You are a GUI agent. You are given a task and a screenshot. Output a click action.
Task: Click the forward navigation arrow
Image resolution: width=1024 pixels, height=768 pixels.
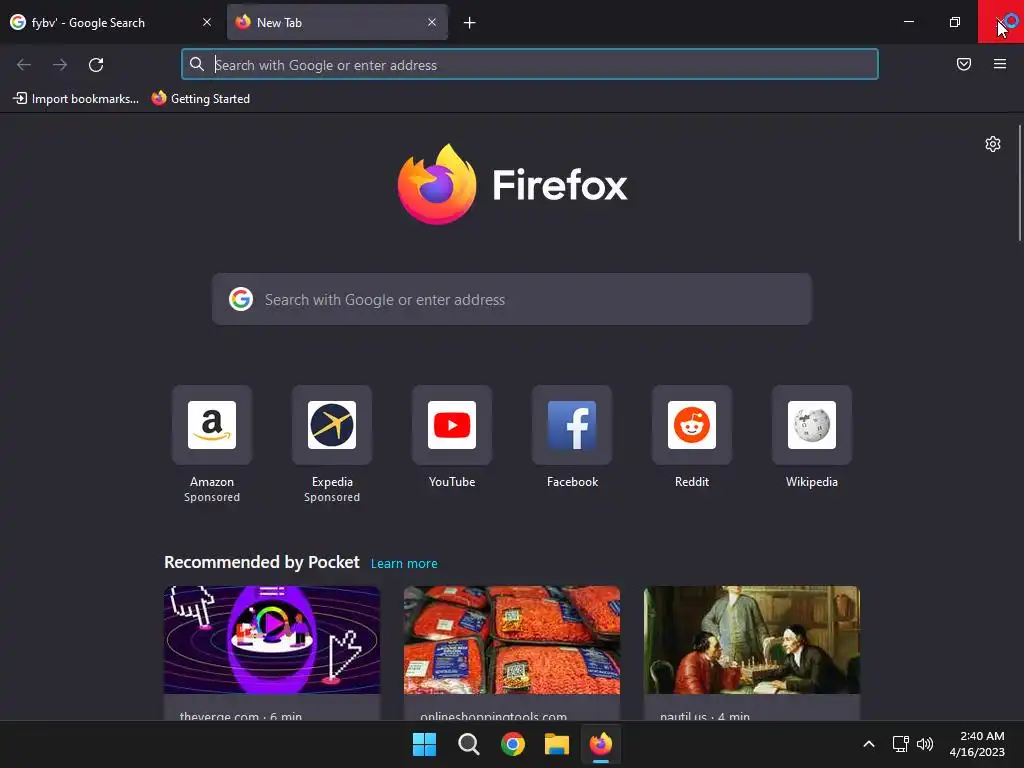[60, 65]
